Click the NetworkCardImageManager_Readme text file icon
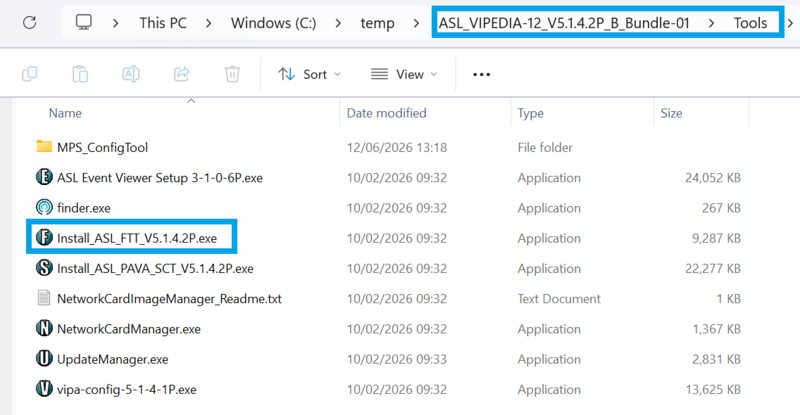This screenshot has height=415, width=800. pos(44,298)
